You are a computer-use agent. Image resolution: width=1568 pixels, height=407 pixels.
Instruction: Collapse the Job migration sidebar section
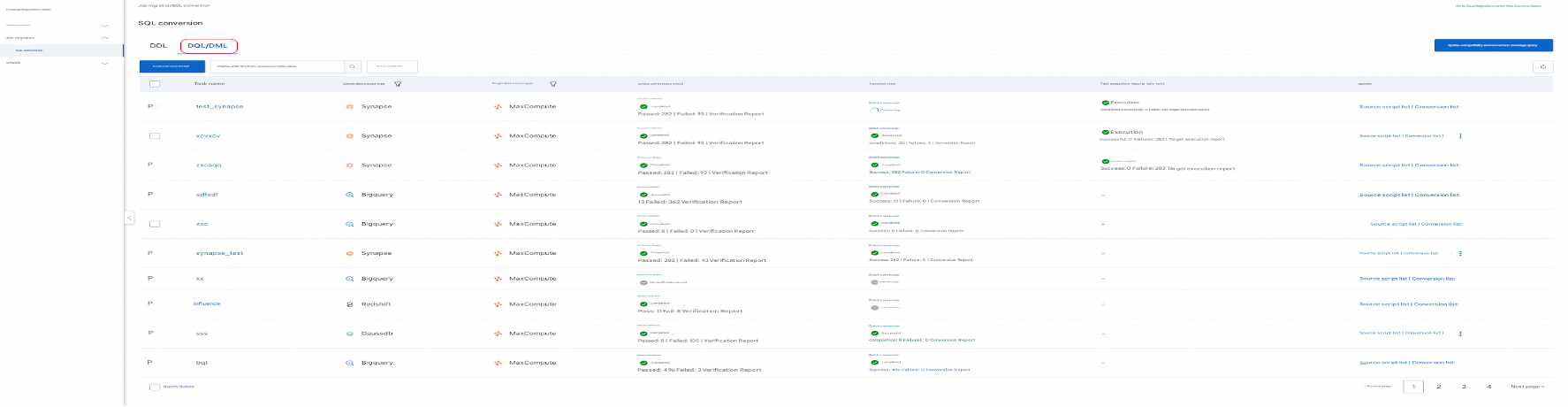105,38
